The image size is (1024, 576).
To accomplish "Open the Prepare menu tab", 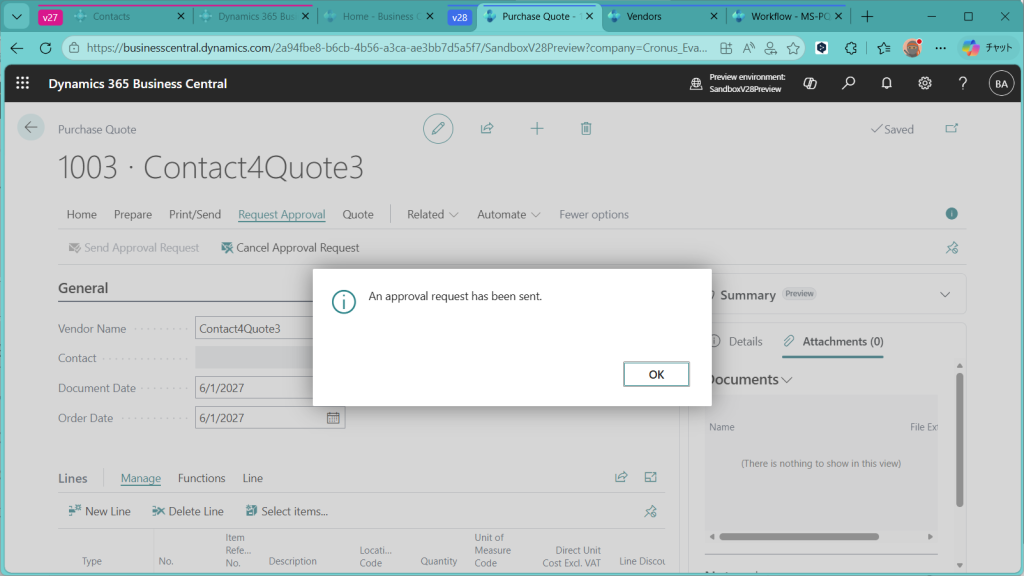I will pyautogui.click(x=133, y=214).
